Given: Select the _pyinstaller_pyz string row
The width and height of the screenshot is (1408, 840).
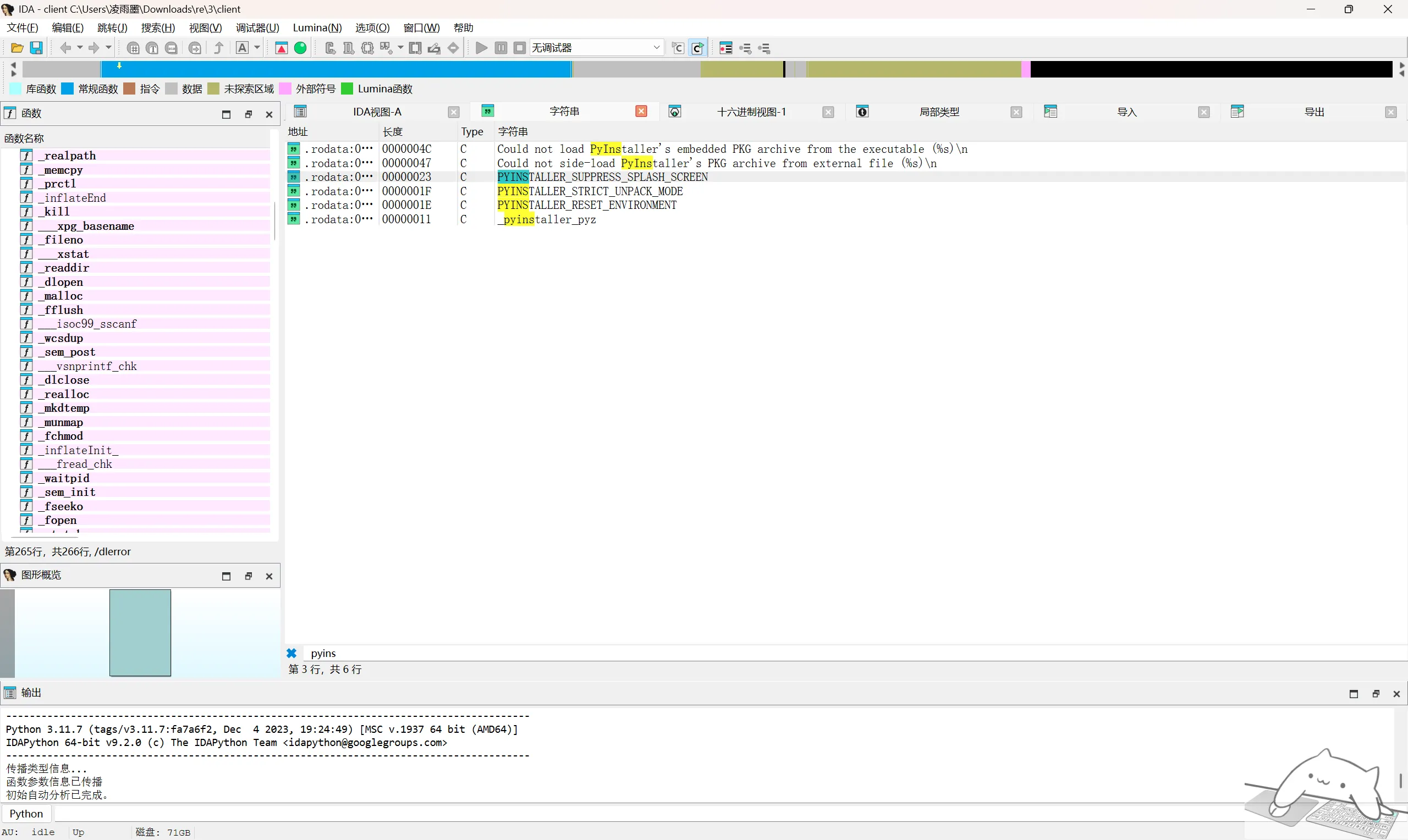Looking at the screenshot, I should click(846, 220).
